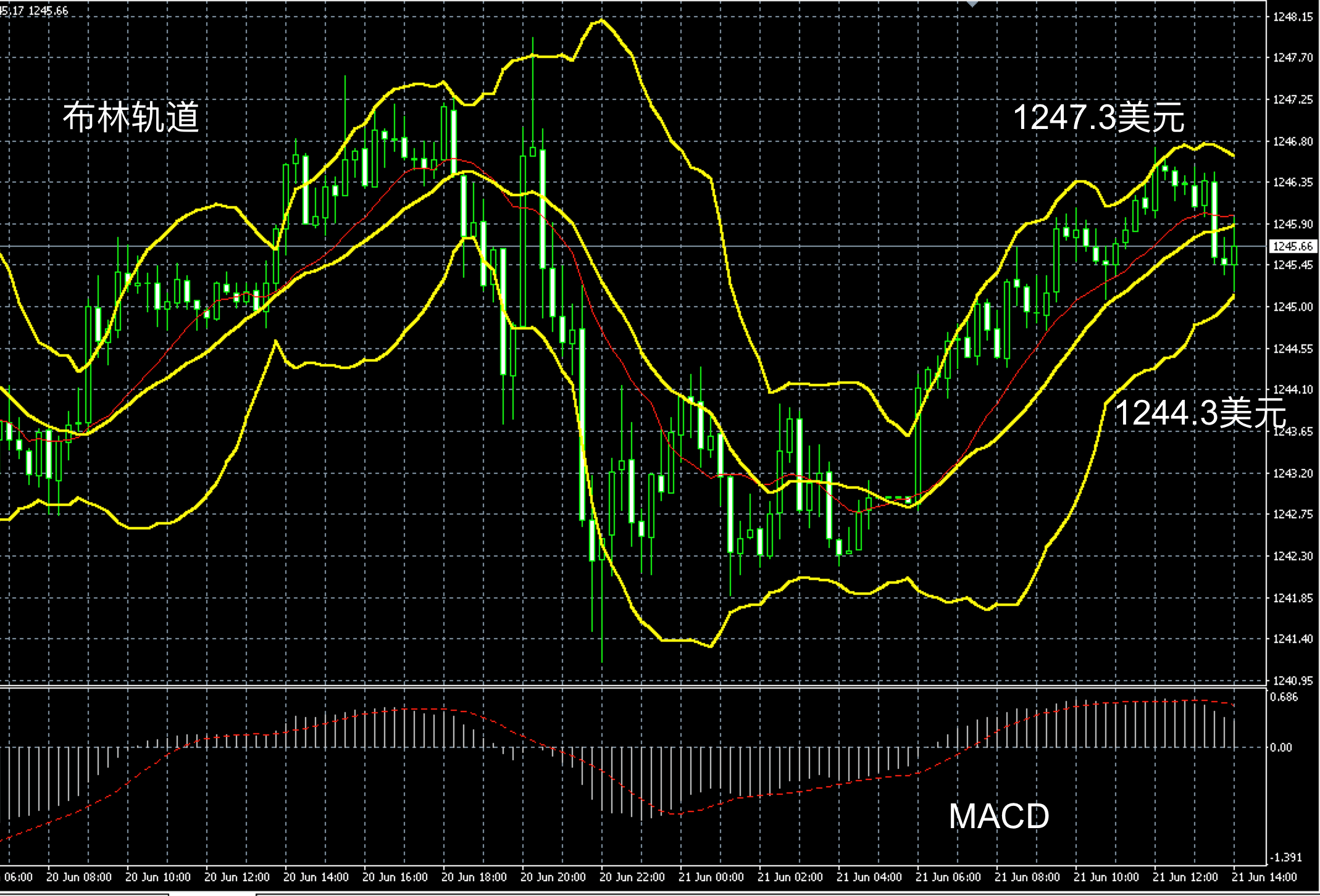
Task: Click the 1244.3美元 annotation text
Action: click(x=1200, y=412)
